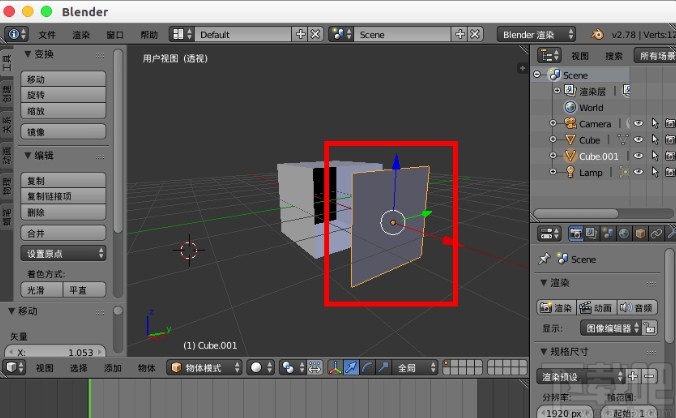This screenshot has height=418, width=676.
Task: Open the 所有场景 display dropdown
Action: (x=655, y=56)
